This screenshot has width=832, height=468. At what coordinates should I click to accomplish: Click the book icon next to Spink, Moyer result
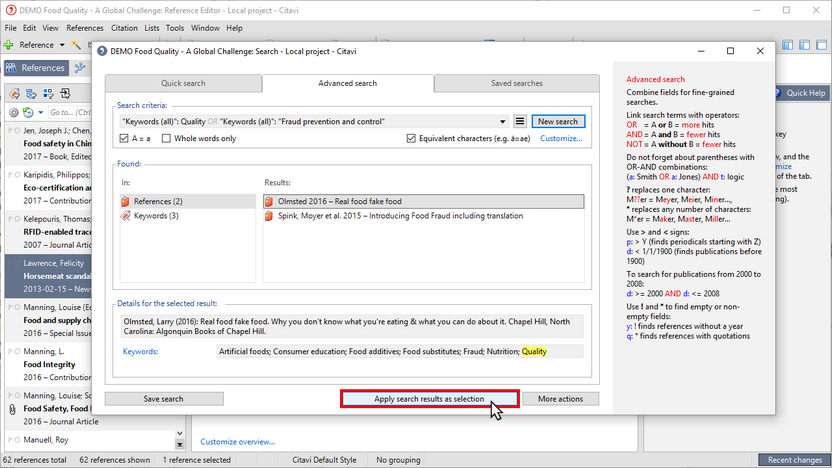[x=269, y=216]
